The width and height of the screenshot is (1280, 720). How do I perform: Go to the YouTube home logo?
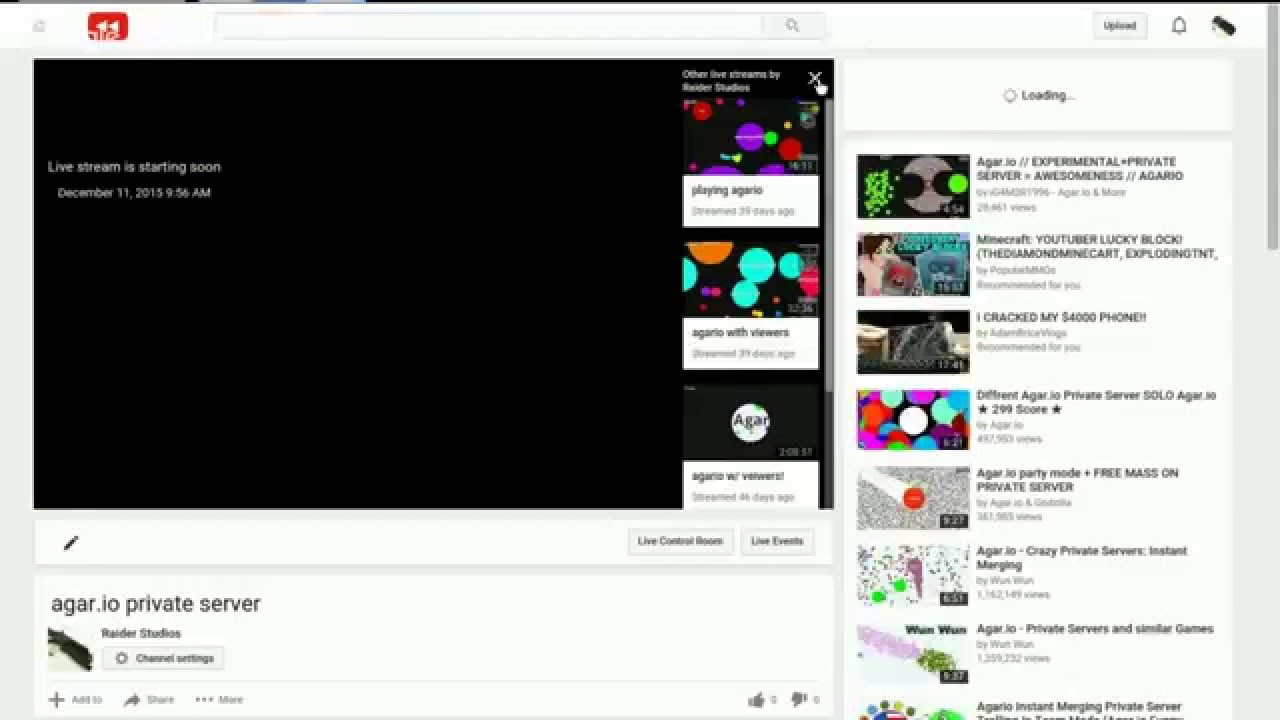[108, 26]
